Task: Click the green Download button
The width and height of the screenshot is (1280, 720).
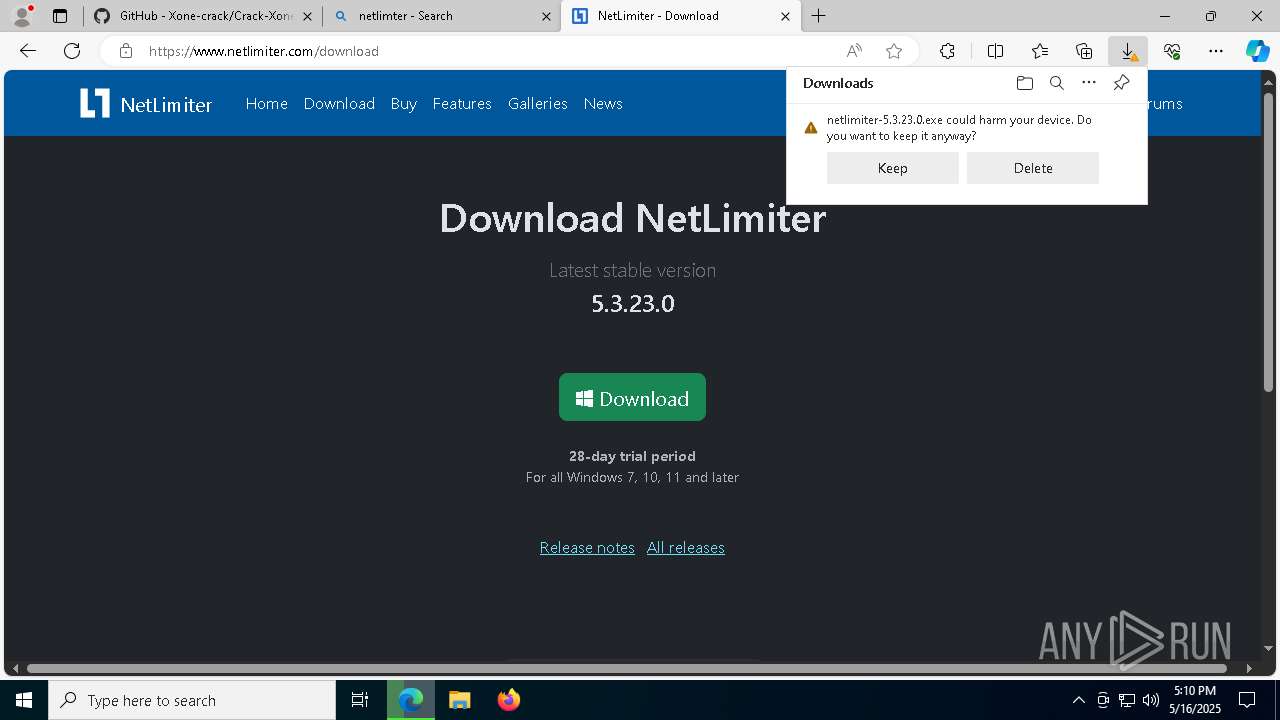Action: pyautogui.click(x=632, y=397)
